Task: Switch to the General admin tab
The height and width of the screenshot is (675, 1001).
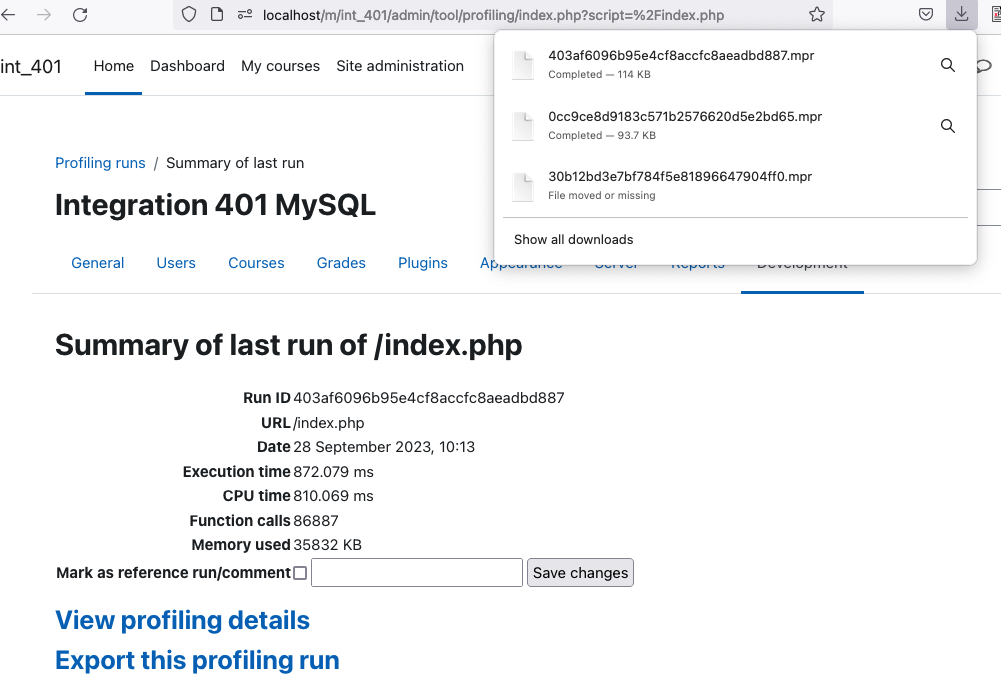Action: 98,263
